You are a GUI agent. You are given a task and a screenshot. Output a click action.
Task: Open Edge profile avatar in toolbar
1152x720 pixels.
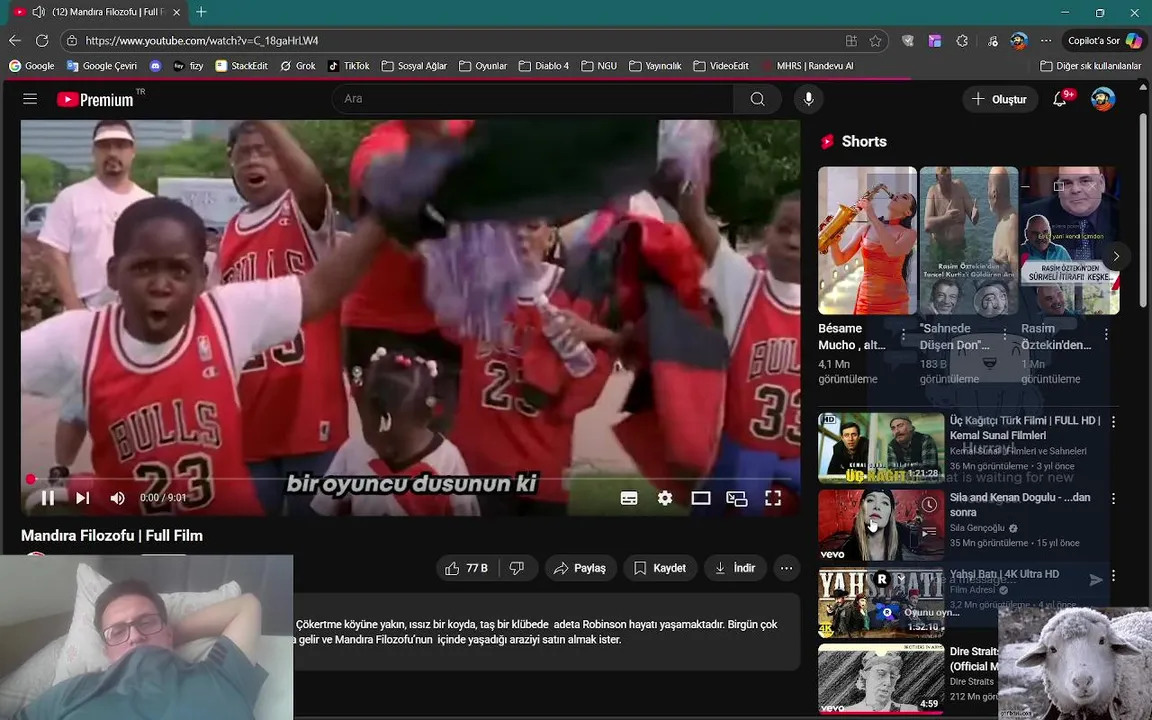click(1018, 41)
